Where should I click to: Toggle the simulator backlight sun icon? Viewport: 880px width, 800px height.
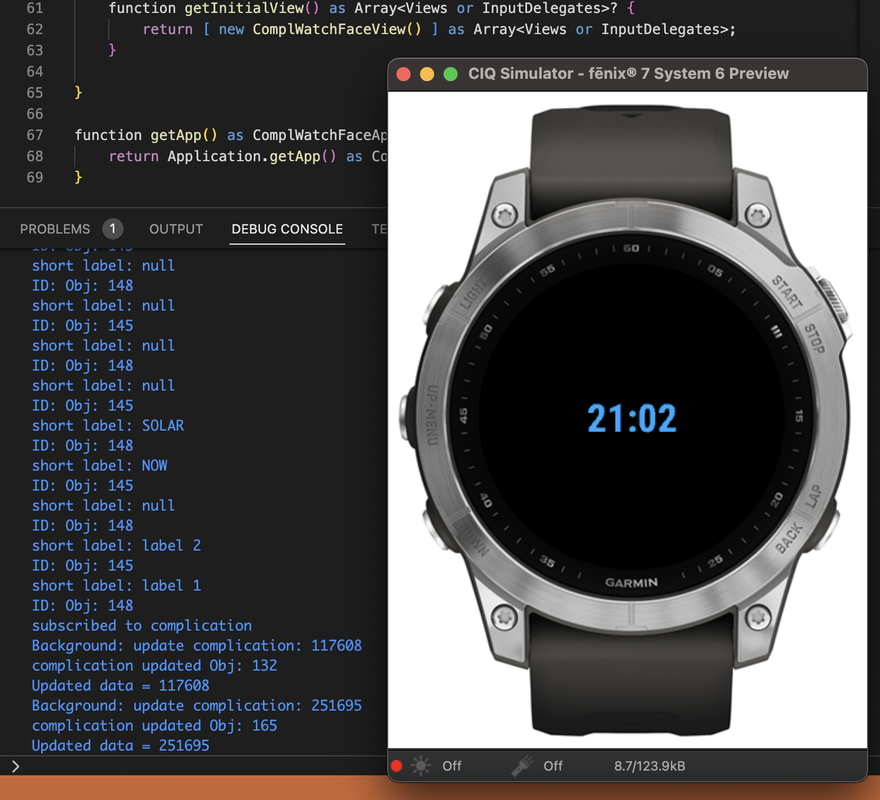tap(420, 766)
